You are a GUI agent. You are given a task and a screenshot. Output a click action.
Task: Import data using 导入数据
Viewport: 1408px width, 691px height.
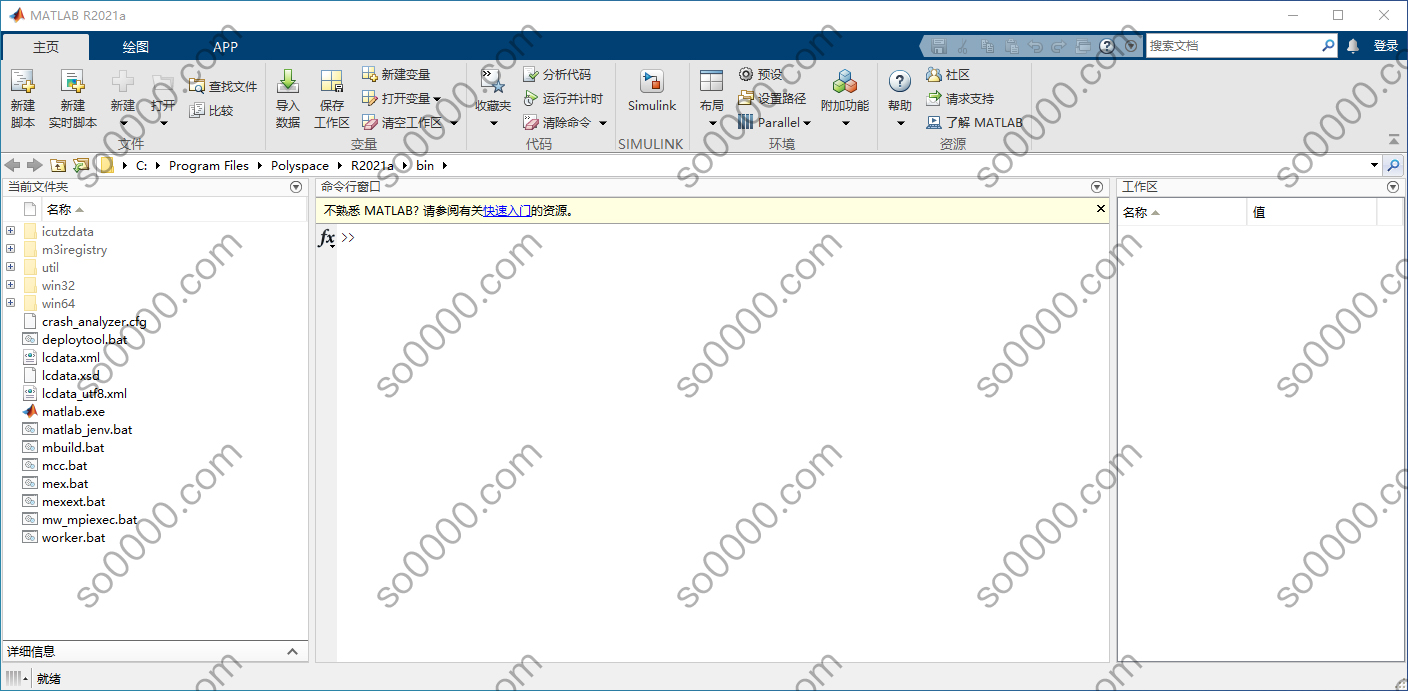tap(288, 99)
